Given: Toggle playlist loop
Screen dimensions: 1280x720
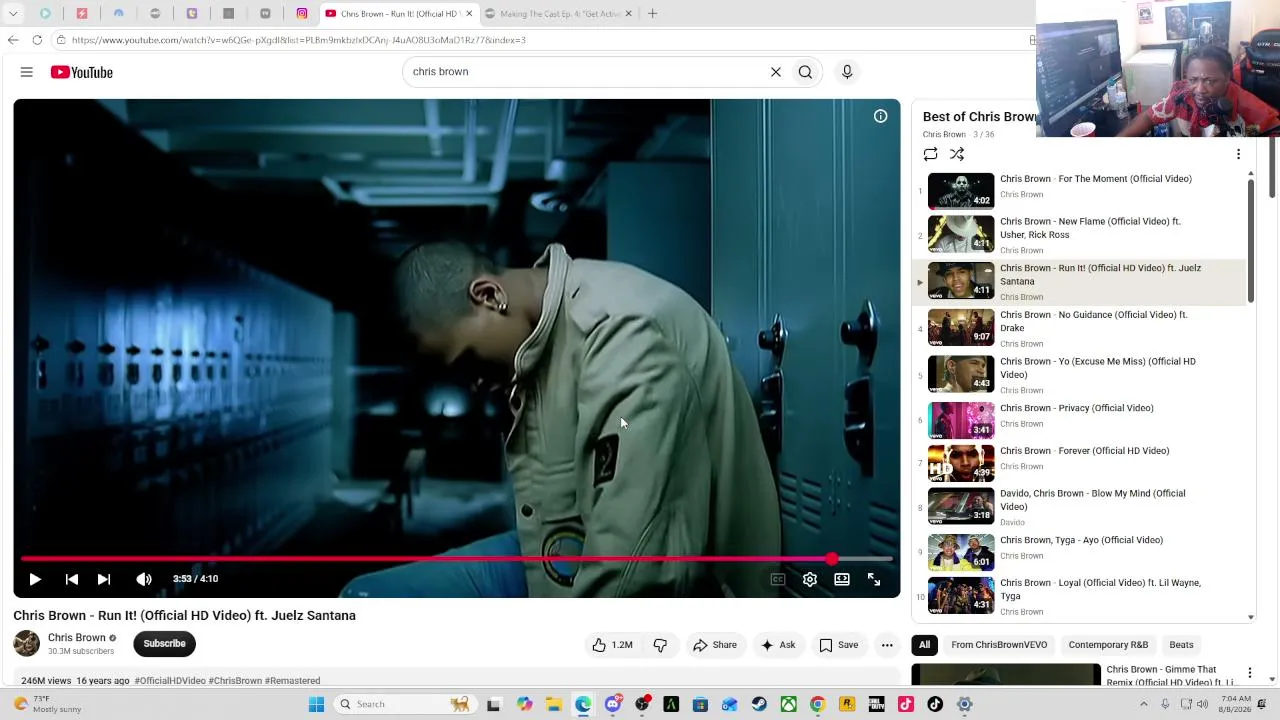Looking at the screenshot, I should (x=931, y=154).
